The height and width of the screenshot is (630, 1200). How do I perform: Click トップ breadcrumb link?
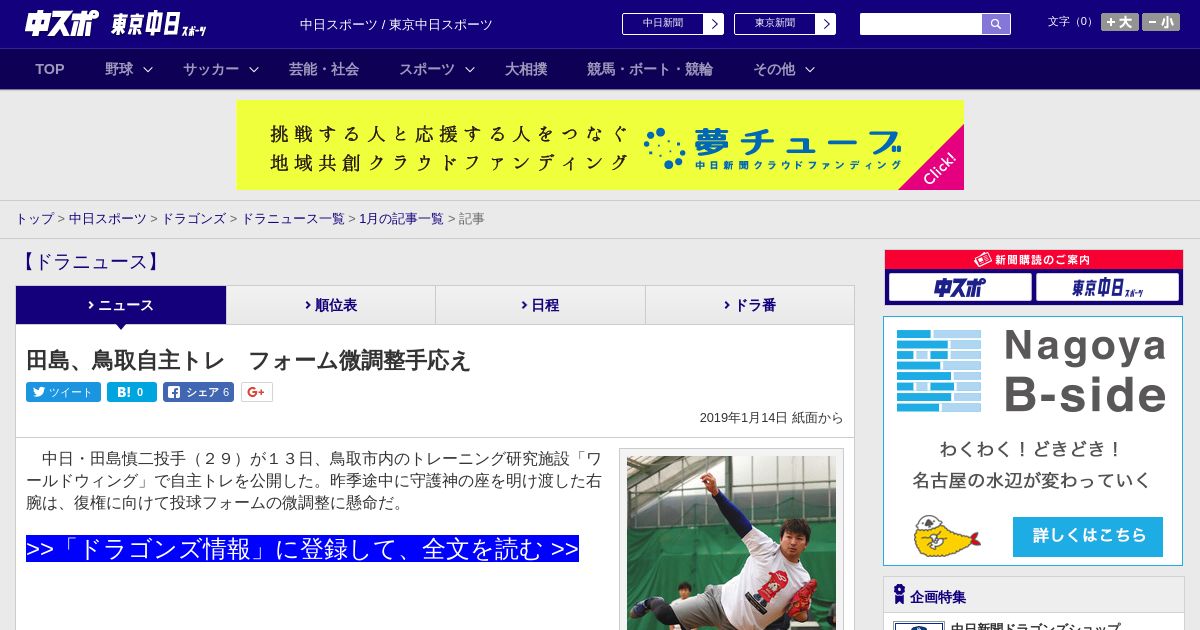point(34,219)
